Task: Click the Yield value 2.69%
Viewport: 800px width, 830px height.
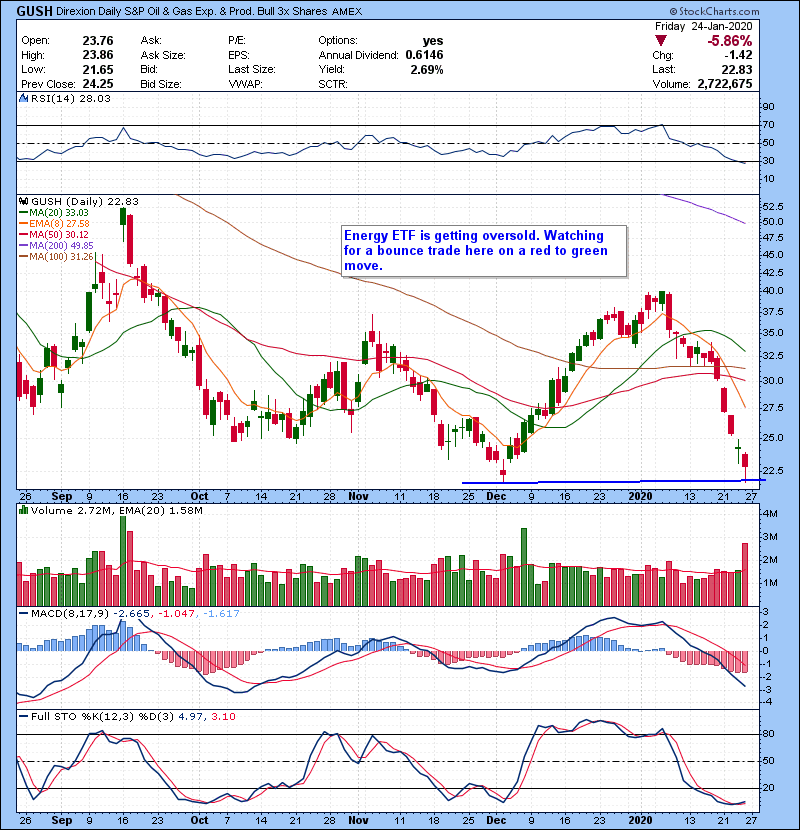Action: [x=427, y=69]
